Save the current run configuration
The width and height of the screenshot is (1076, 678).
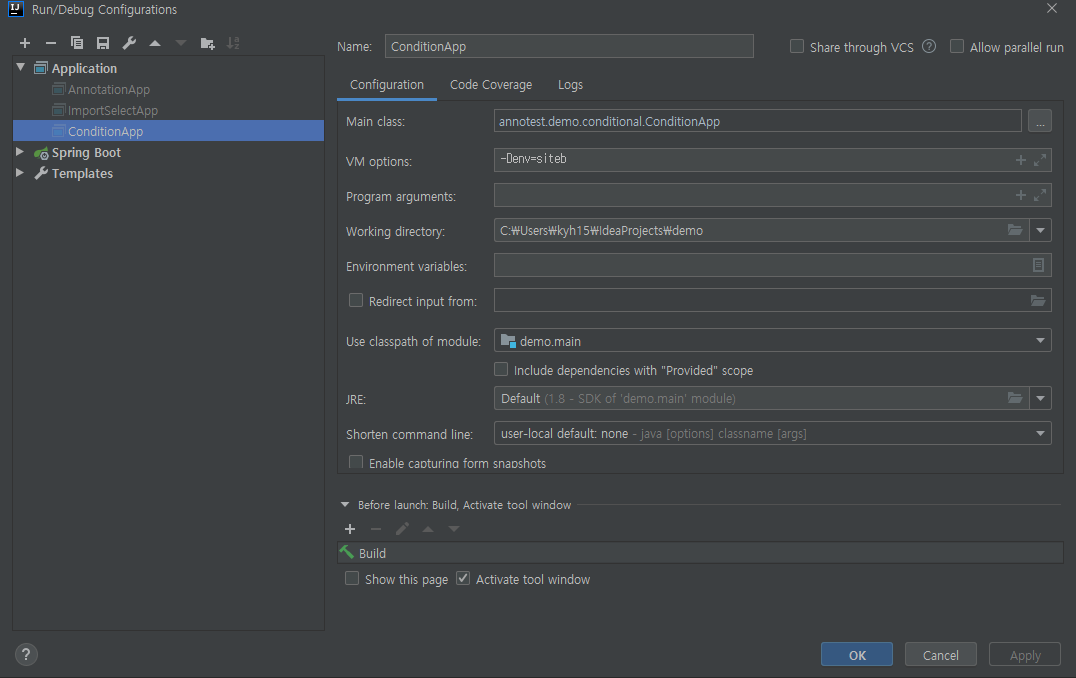102,43
